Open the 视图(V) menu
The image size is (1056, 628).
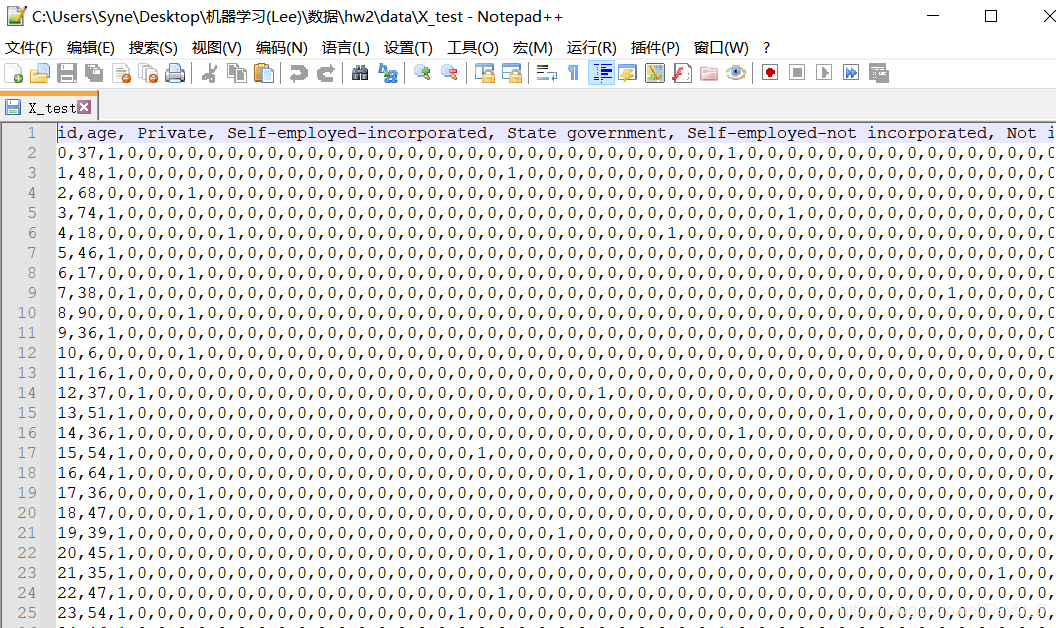pyautogui.click(x=216, y=48)
